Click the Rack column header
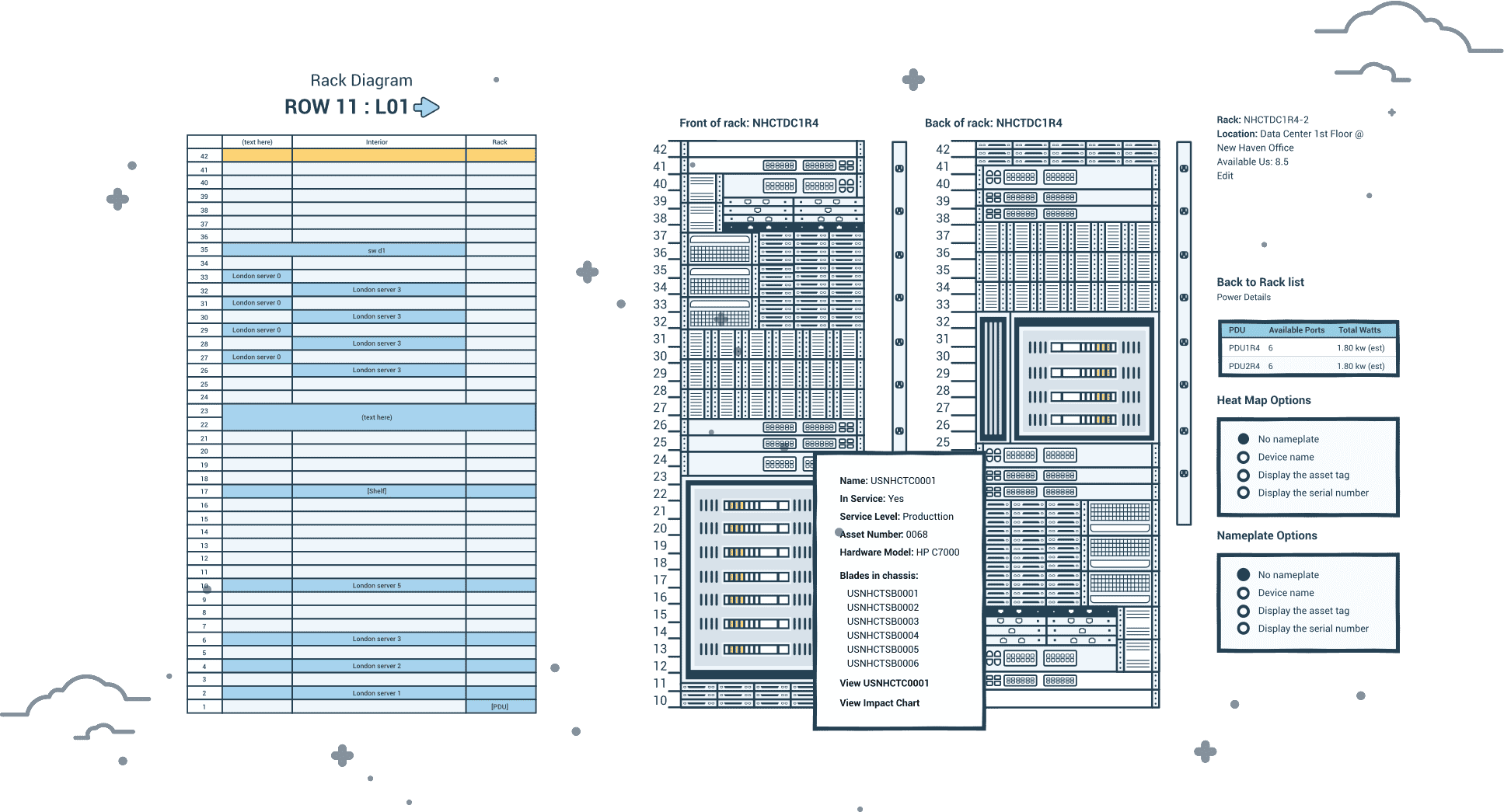The width and height of the screenshot is (1504, 812). coord(501,142)
